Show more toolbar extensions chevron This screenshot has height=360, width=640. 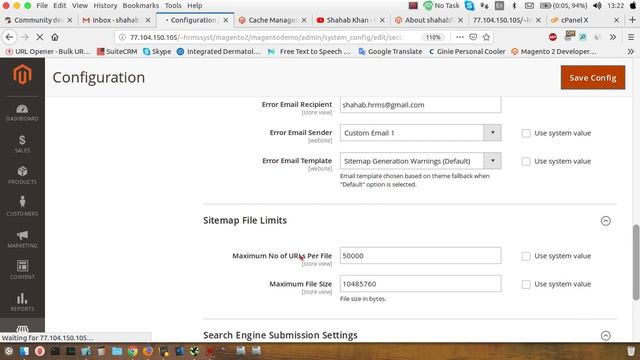tap(613, 37)
